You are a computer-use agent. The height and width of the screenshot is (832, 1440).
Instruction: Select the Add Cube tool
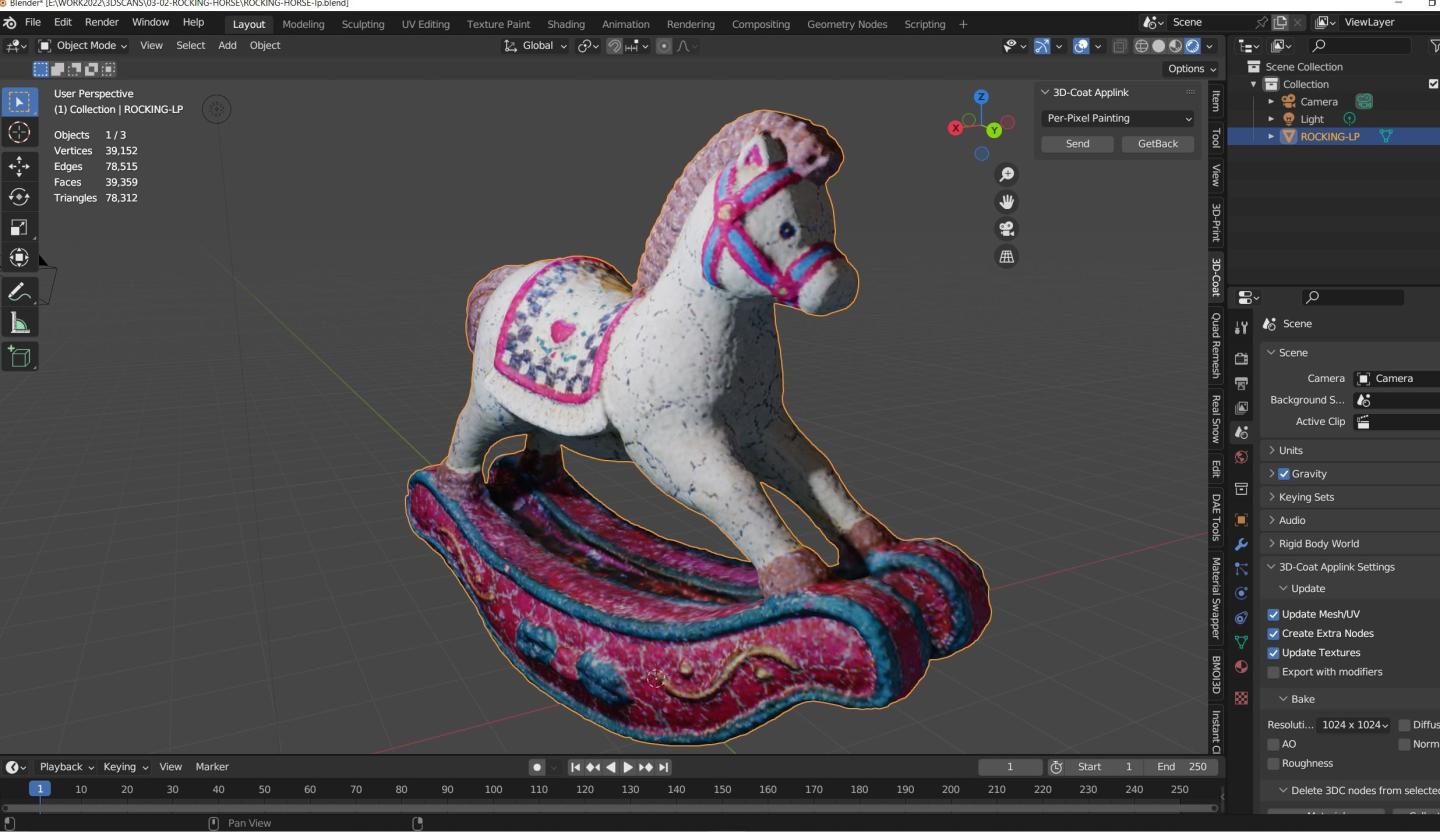tap(19, 356)
